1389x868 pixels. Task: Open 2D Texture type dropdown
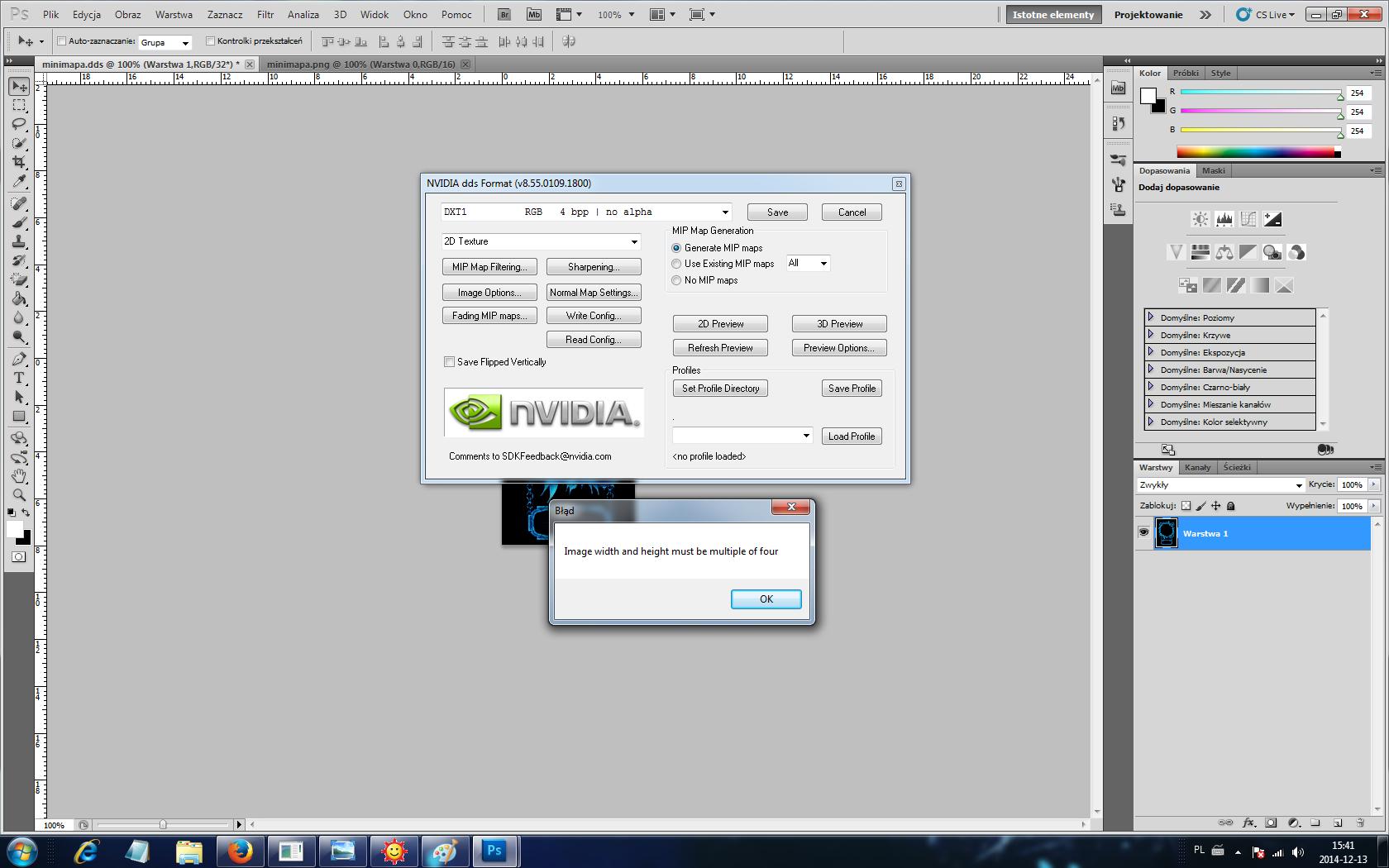click(542, 241)
